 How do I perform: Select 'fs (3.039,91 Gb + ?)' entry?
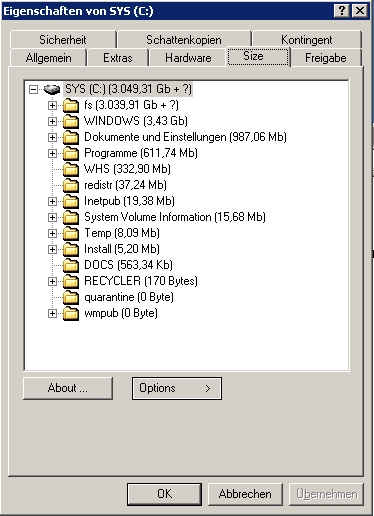point(131,105)
